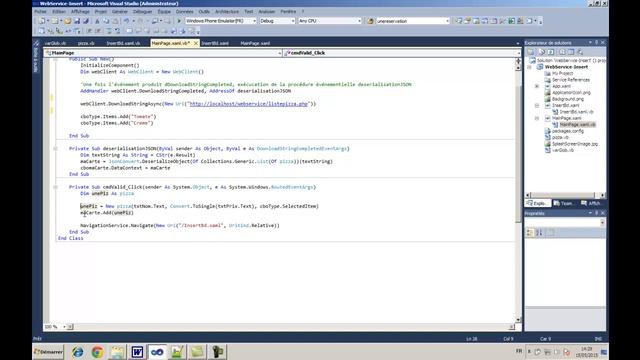This screenshot has height=360, width=640.
Task: Open the Déboguer menu
Action: click(x=142, y=12)
